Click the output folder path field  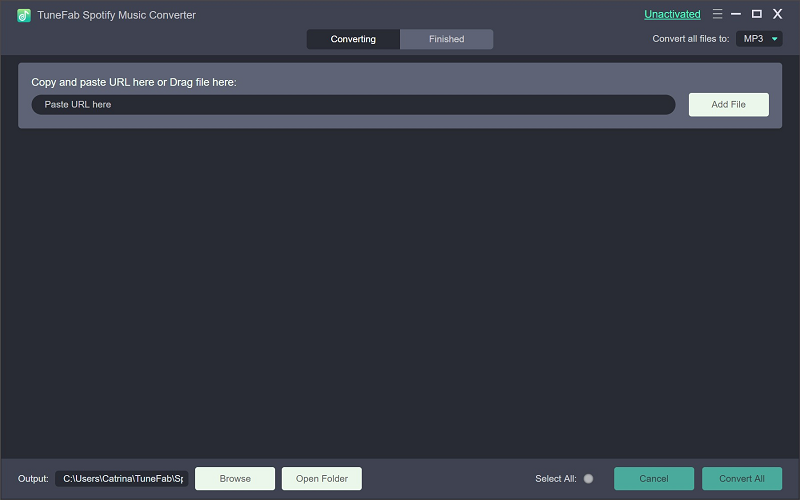(x=121, y=479)
